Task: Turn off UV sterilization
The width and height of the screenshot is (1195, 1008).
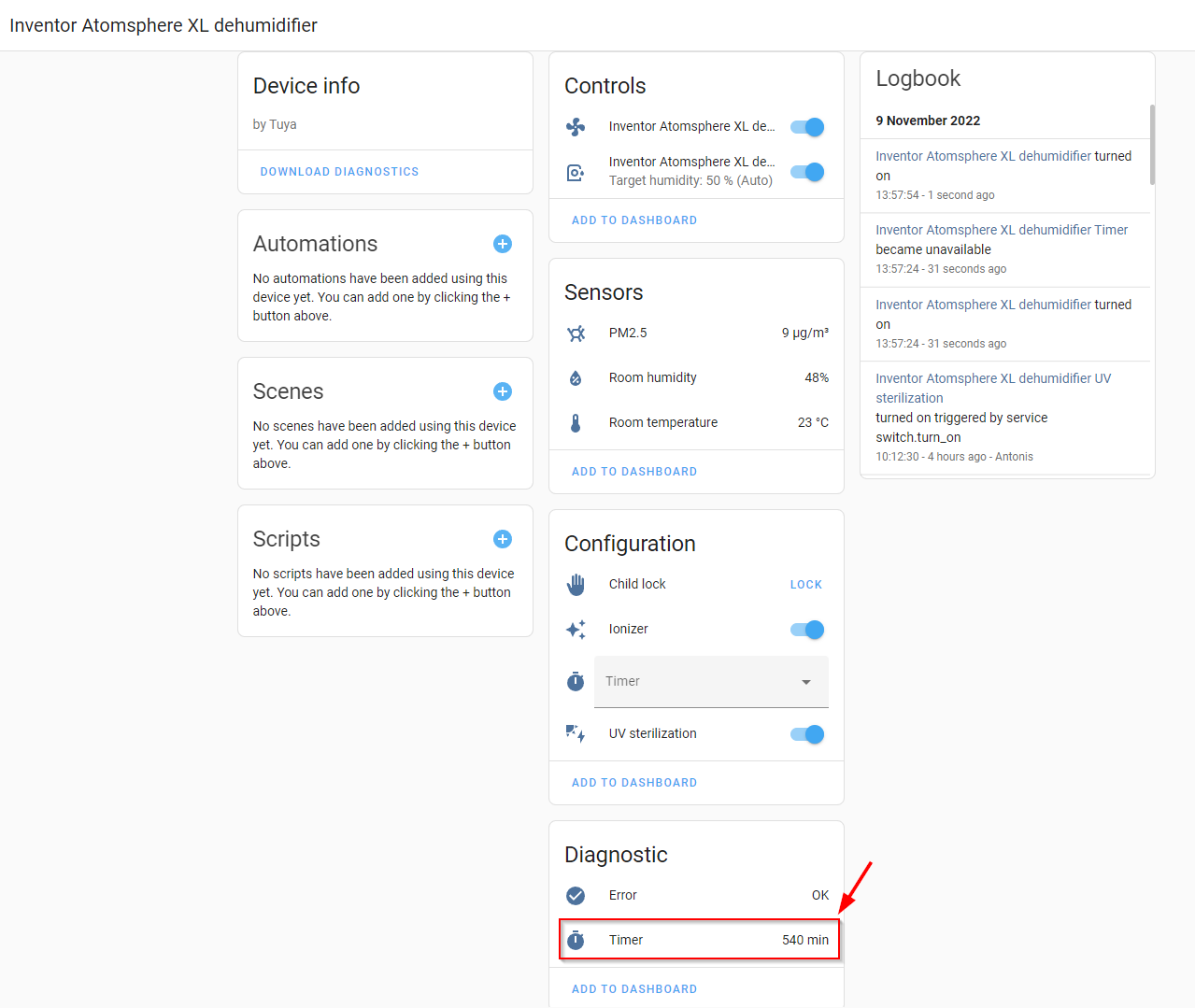Action: [x=806, y=733]
